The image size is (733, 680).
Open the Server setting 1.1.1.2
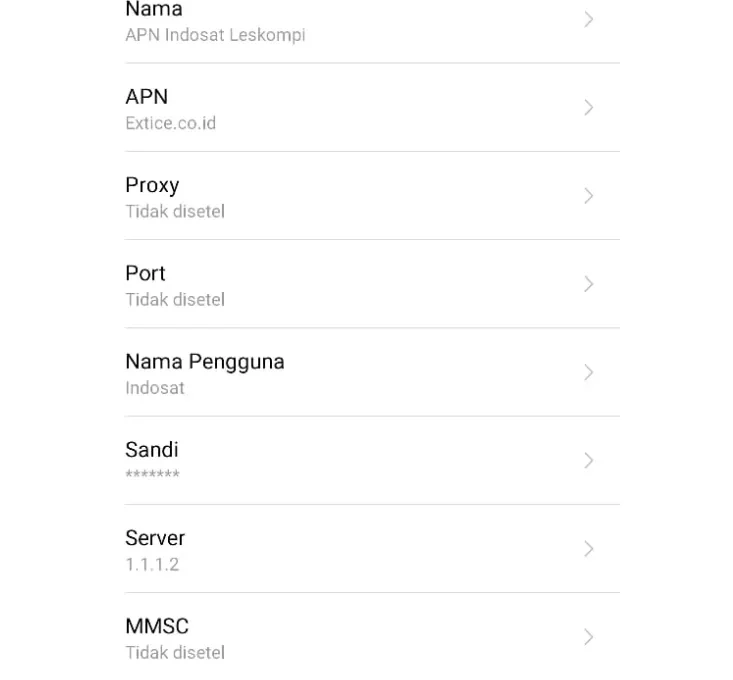coord(372,549)
